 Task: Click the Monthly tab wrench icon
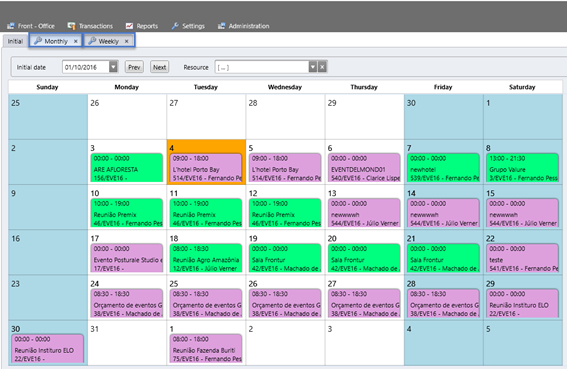click(x=38, y=41)
